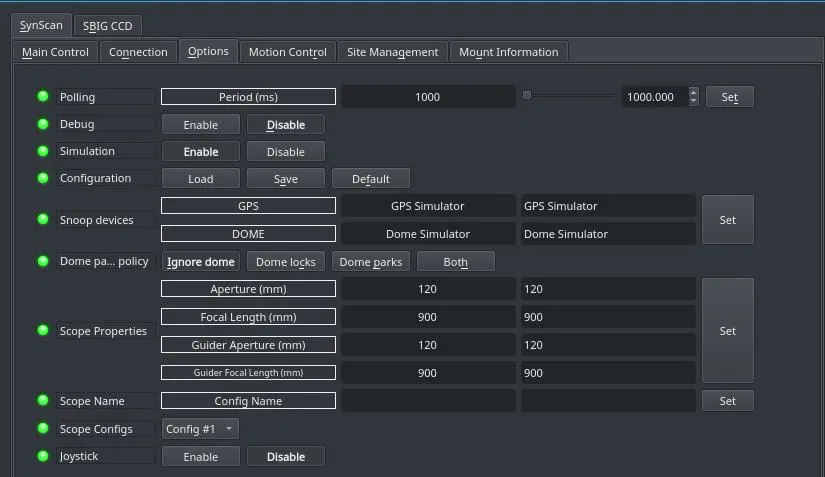The height and width of the screenshot is (477, 825).
Task: Select Dome parks policy
Action: coord(370,261)
